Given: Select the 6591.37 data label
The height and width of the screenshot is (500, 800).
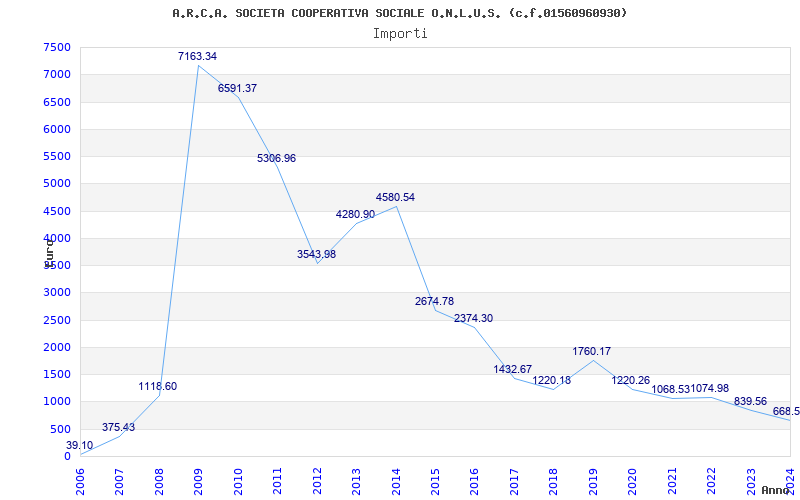Looking at the screenshot, I should pyautogui.click(x=237, y=88).
